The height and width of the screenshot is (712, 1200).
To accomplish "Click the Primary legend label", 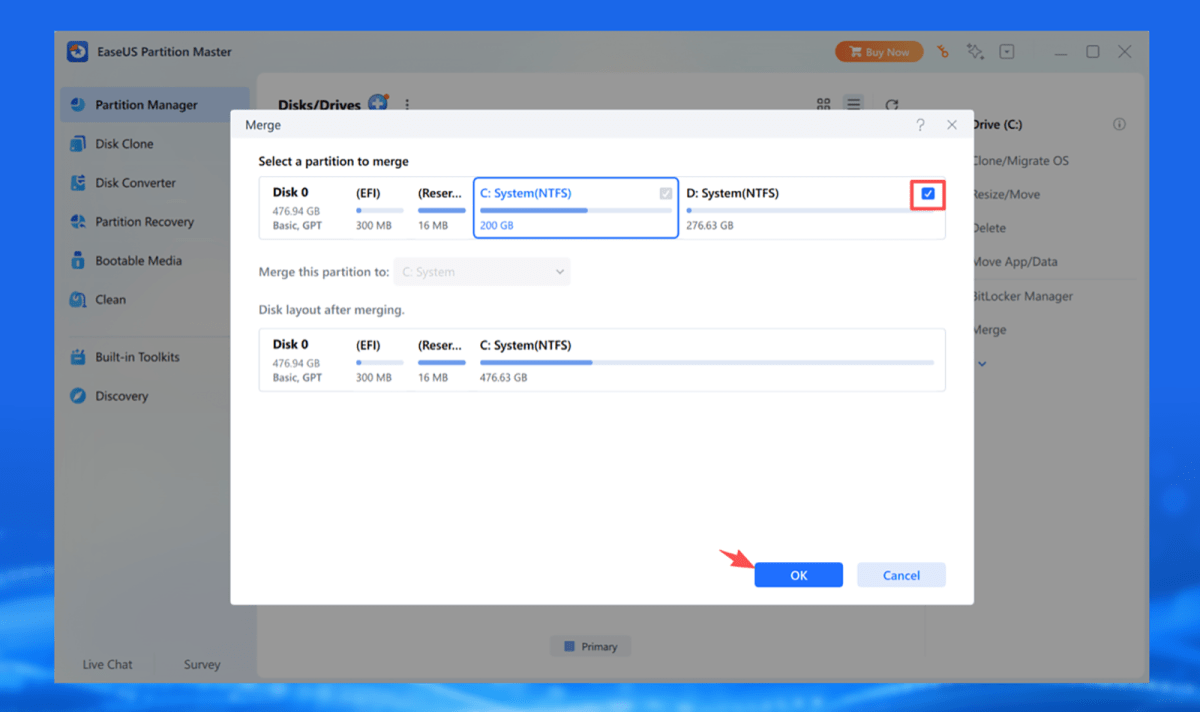I will point(599,647).
